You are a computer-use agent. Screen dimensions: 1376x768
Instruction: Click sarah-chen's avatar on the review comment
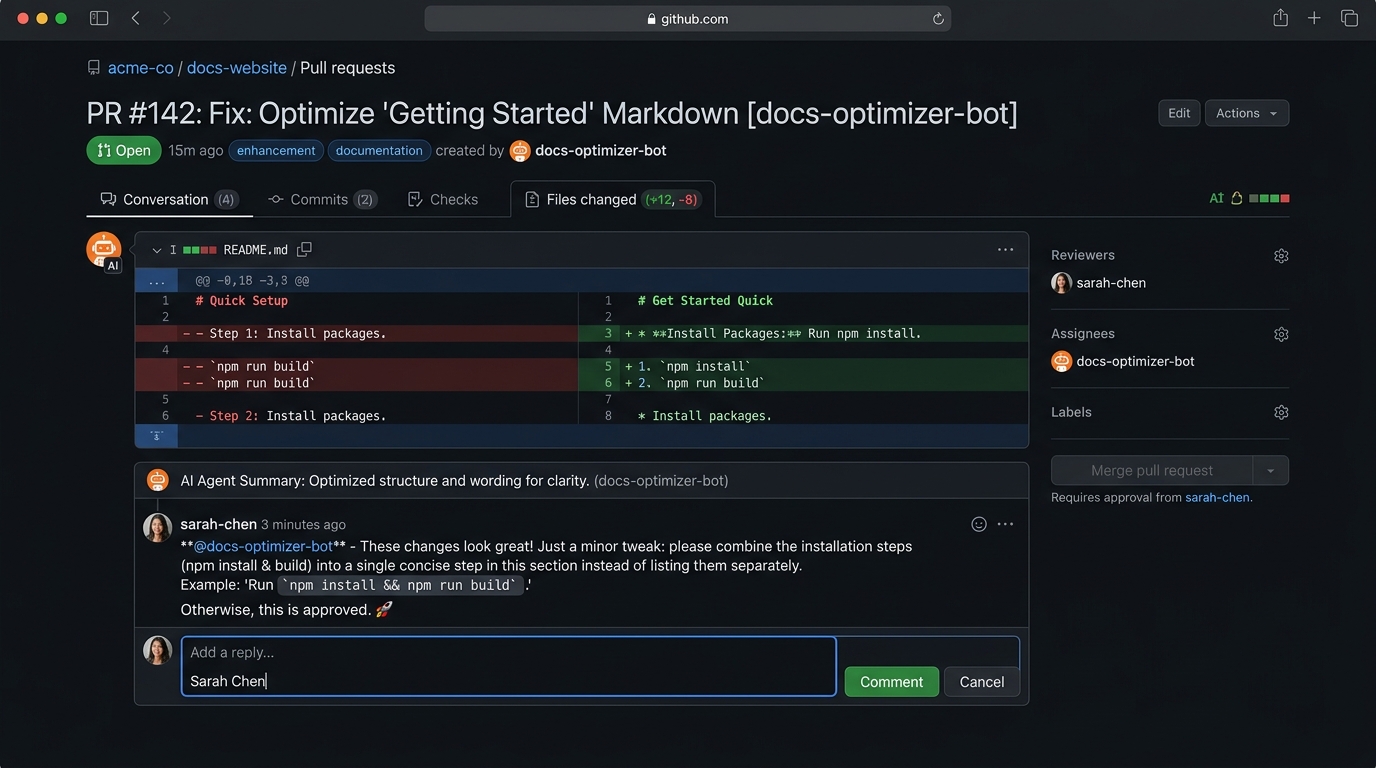click(x=158, y=528)
